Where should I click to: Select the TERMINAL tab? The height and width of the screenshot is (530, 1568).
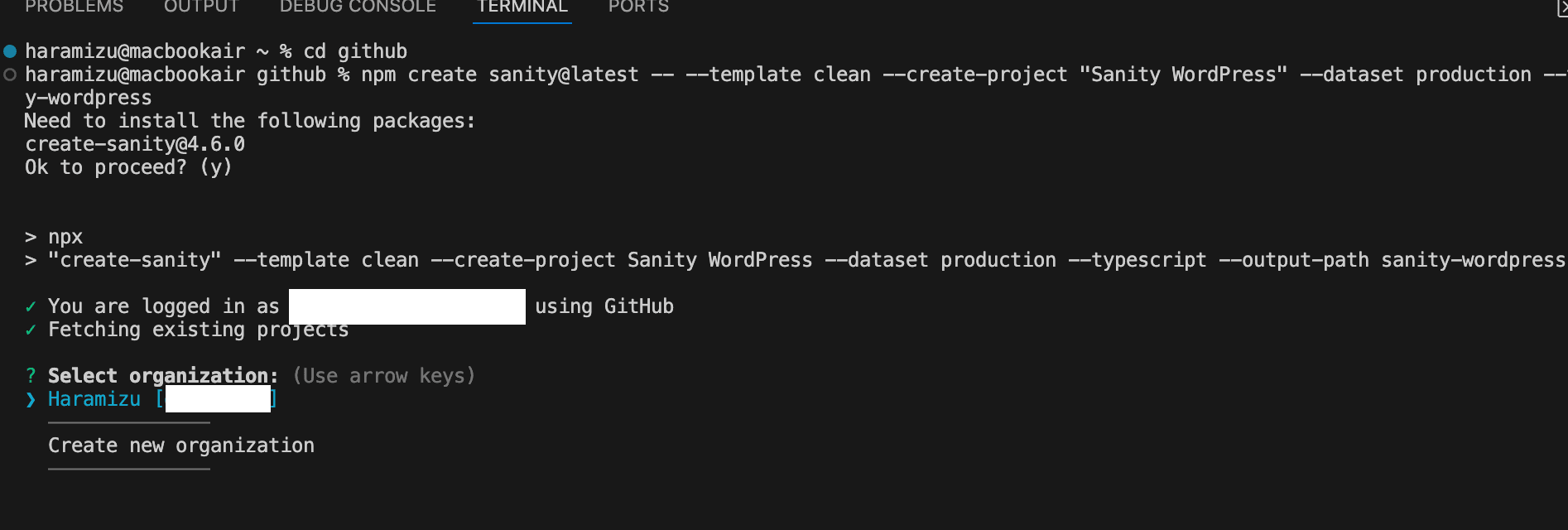pos(522,7)
